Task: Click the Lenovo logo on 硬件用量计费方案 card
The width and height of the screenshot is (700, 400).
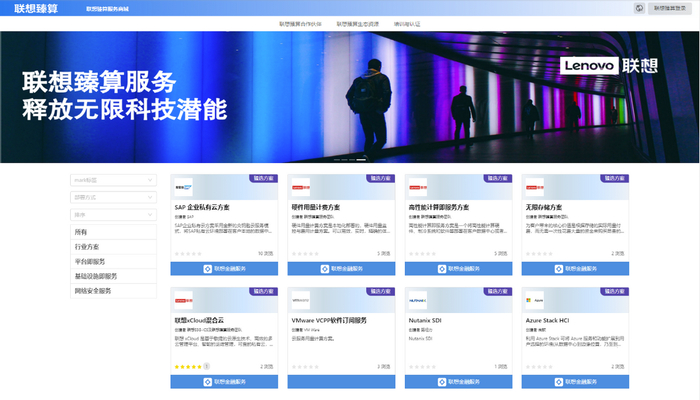Action: click(300, 188)
